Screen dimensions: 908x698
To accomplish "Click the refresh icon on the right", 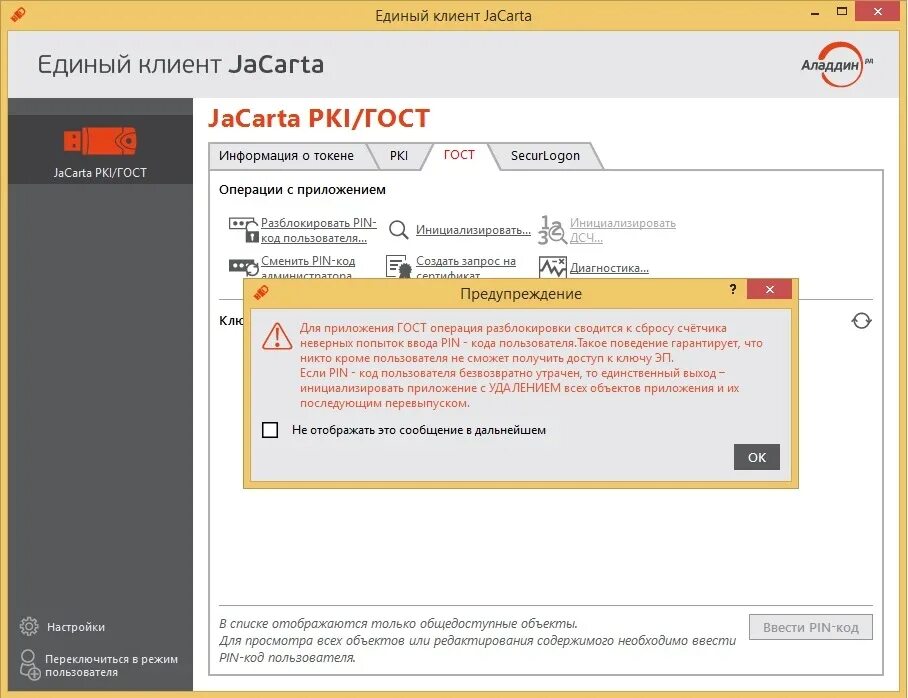I will click(861, 320).
